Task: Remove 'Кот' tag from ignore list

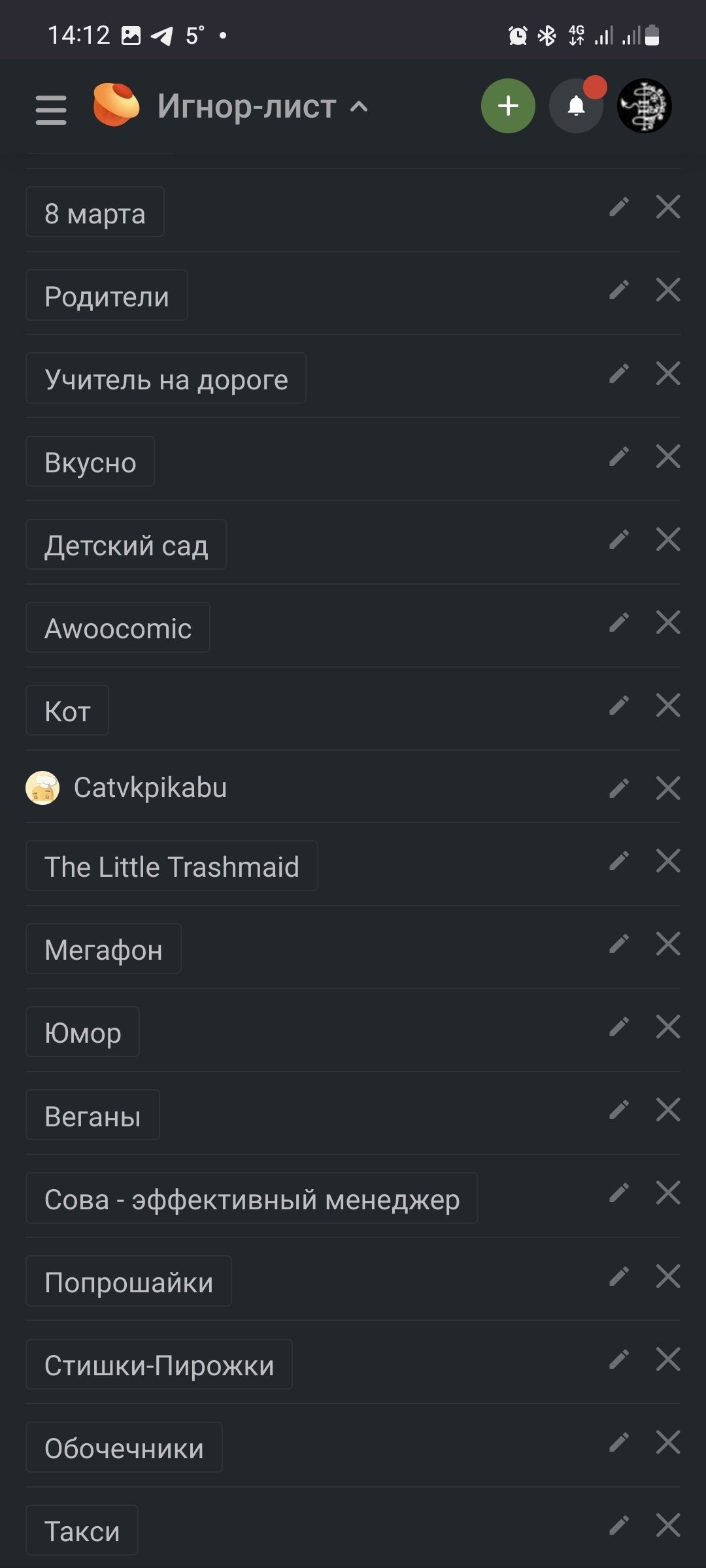Action: (667, 706)
